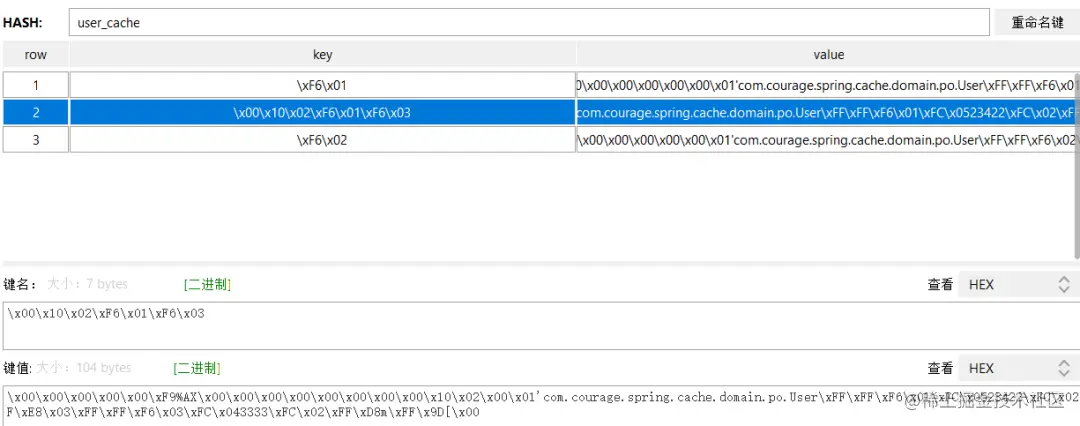Select key \x00\x10\x02\xF6\x01\xF6\x03 cell
This screenshot has height=426, width=1080.
coord(322,112)
